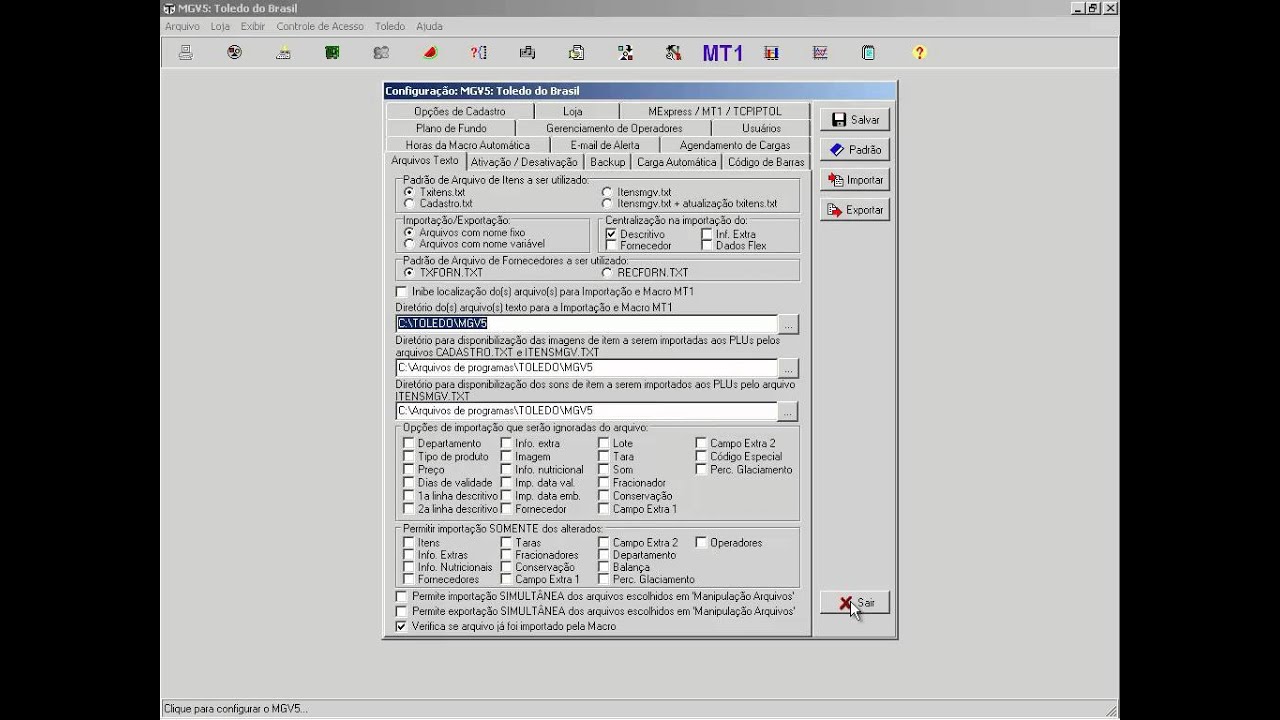Click the document copy toolbar icon
Screen dimensions: 1280x720
pyautogui.click(x=577, y=53)
